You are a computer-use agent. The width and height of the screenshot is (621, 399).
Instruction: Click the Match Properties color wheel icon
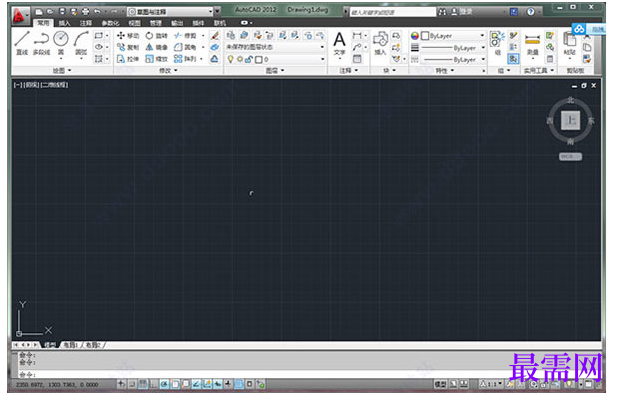coord(415,36)
